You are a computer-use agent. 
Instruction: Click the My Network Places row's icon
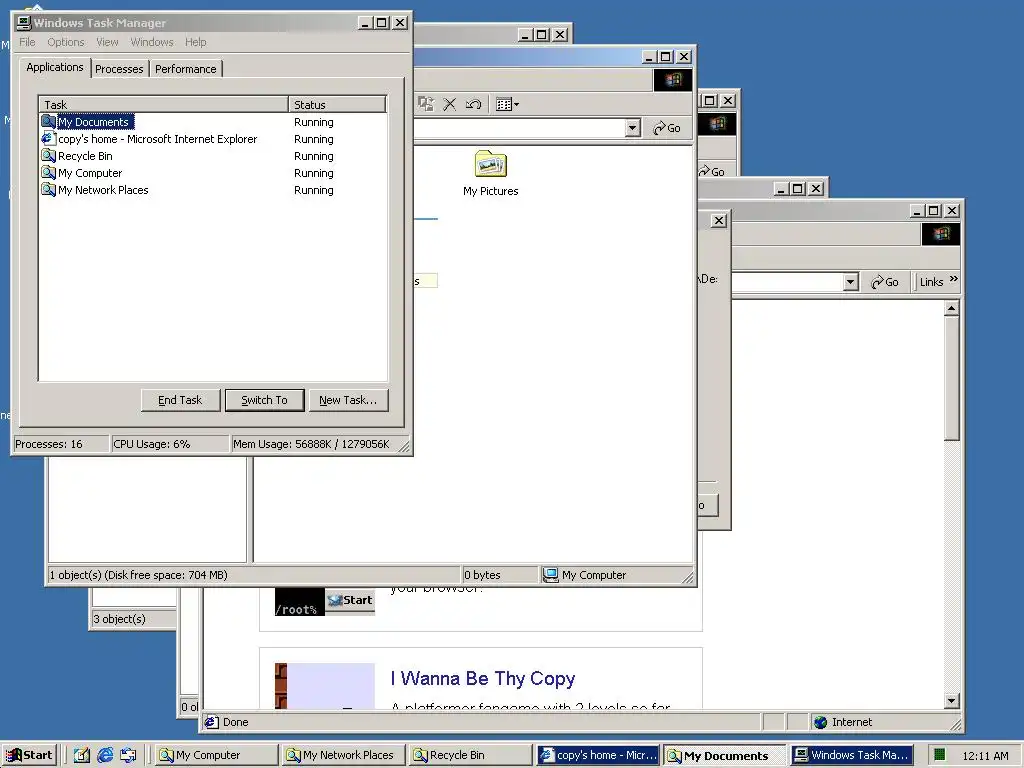click(x=48, y=189)
